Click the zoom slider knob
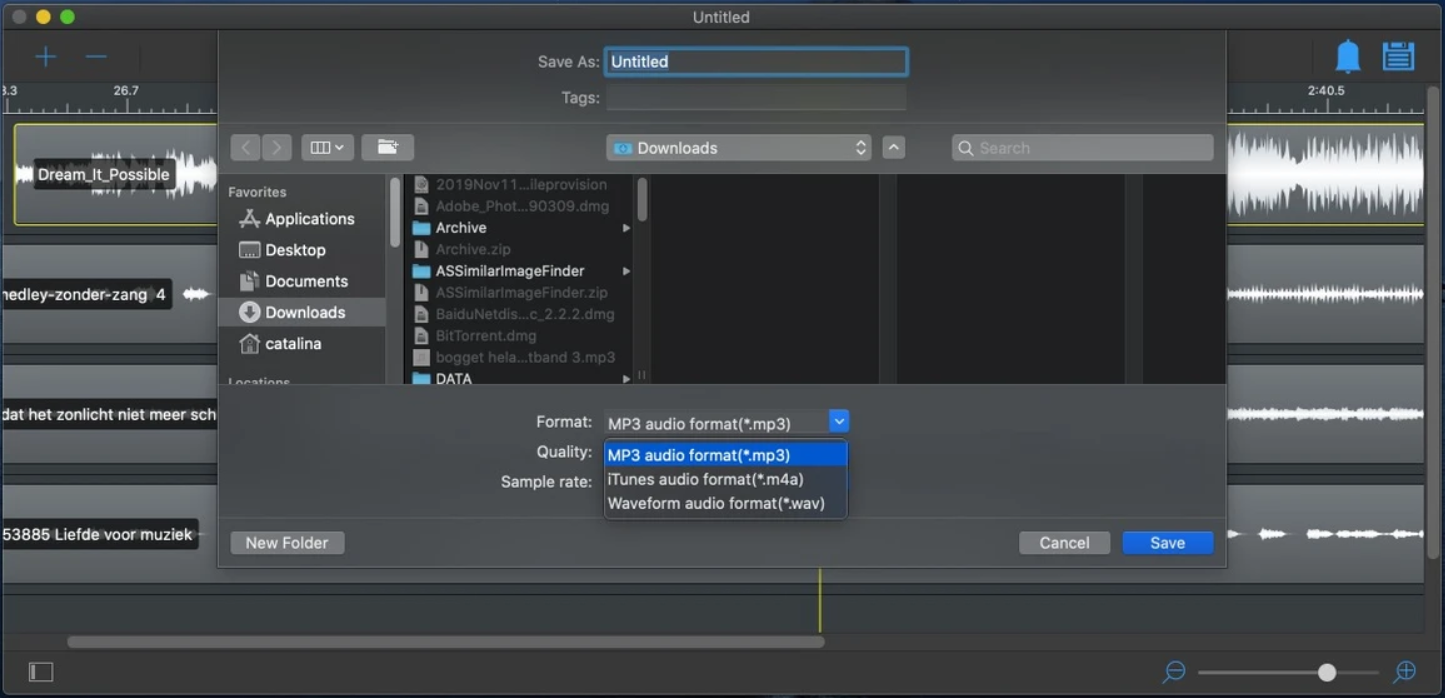Image resolution: width=1445 pixels, height=698 pixels. click(1327, 672)
